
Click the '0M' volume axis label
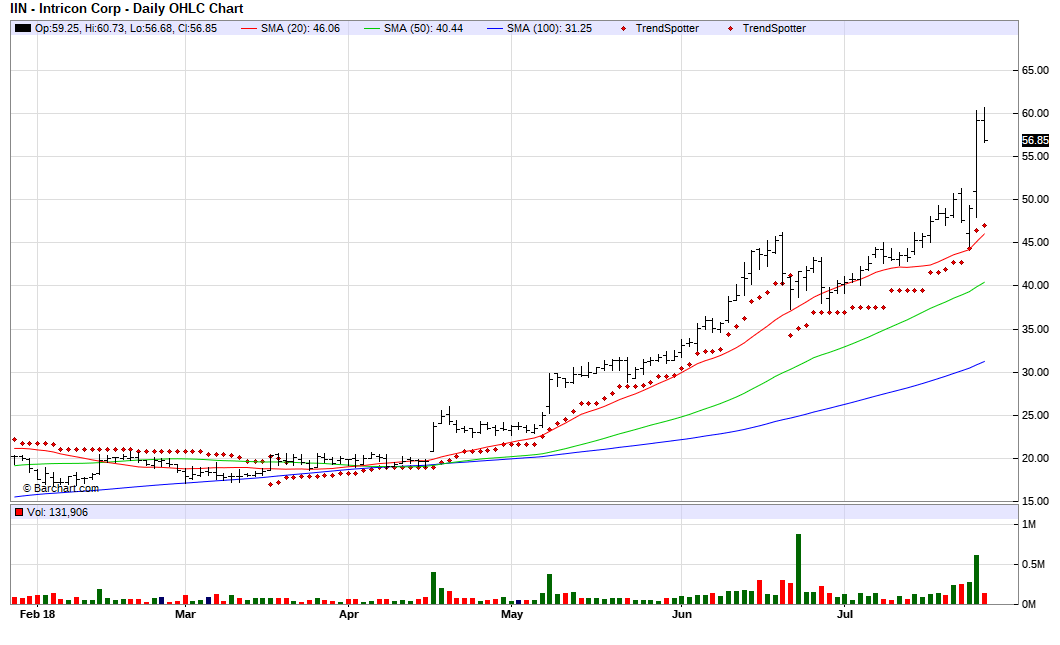tap(1028, 604)
